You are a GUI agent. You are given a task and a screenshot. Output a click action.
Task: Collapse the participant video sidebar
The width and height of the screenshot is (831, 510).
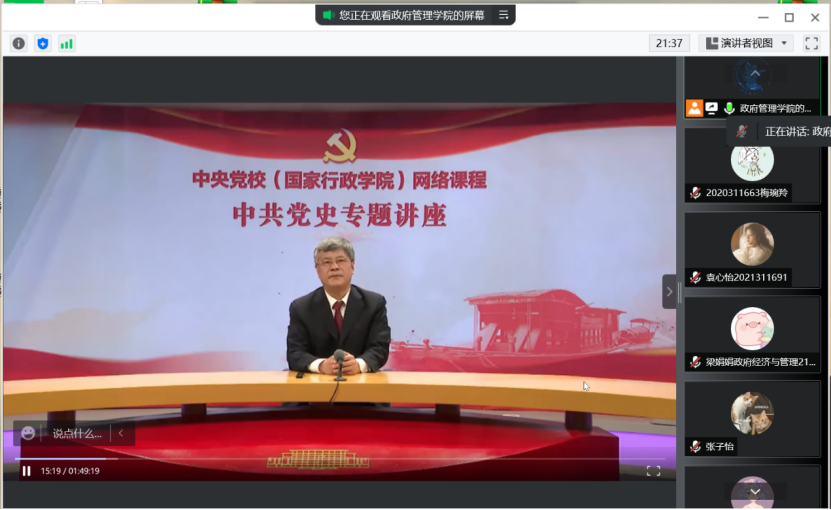click(669, 291)
